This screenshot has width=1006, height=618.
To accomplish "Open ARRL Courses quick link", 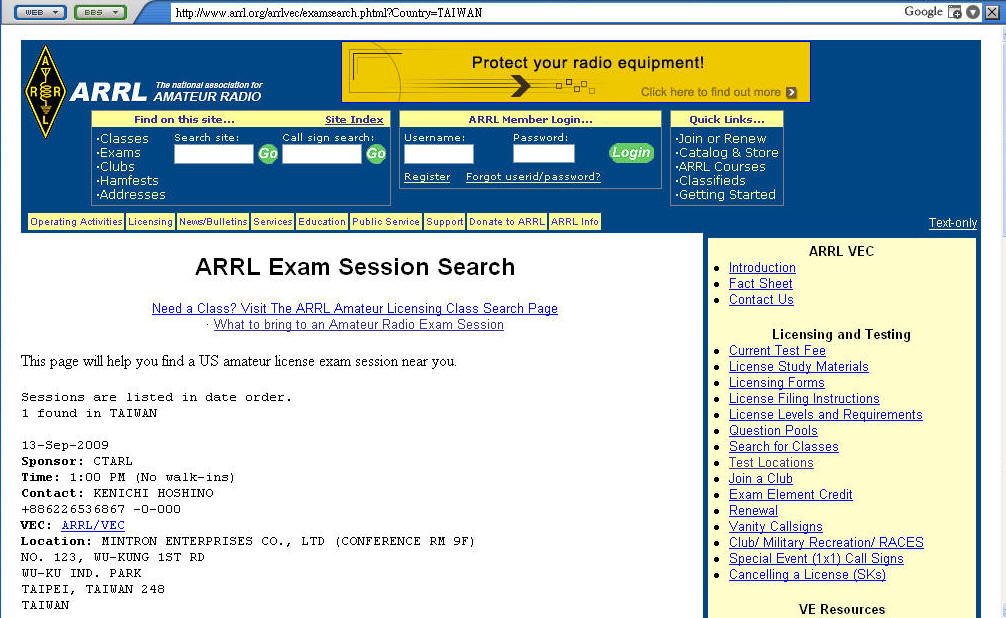I will pyautogui.click(x=720, y=167).
